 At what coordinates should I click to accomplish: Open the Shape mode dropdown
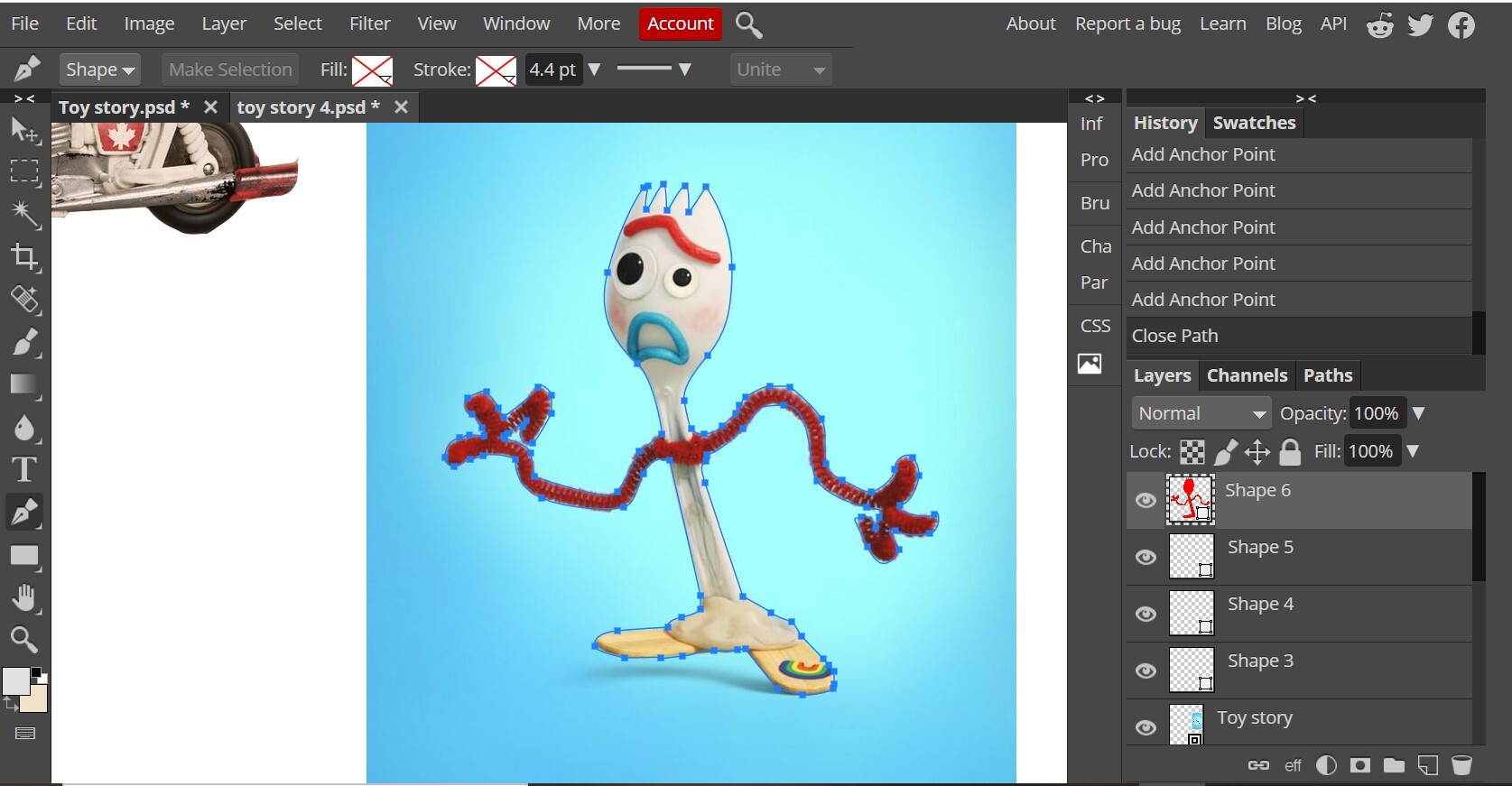pos(99,69)
